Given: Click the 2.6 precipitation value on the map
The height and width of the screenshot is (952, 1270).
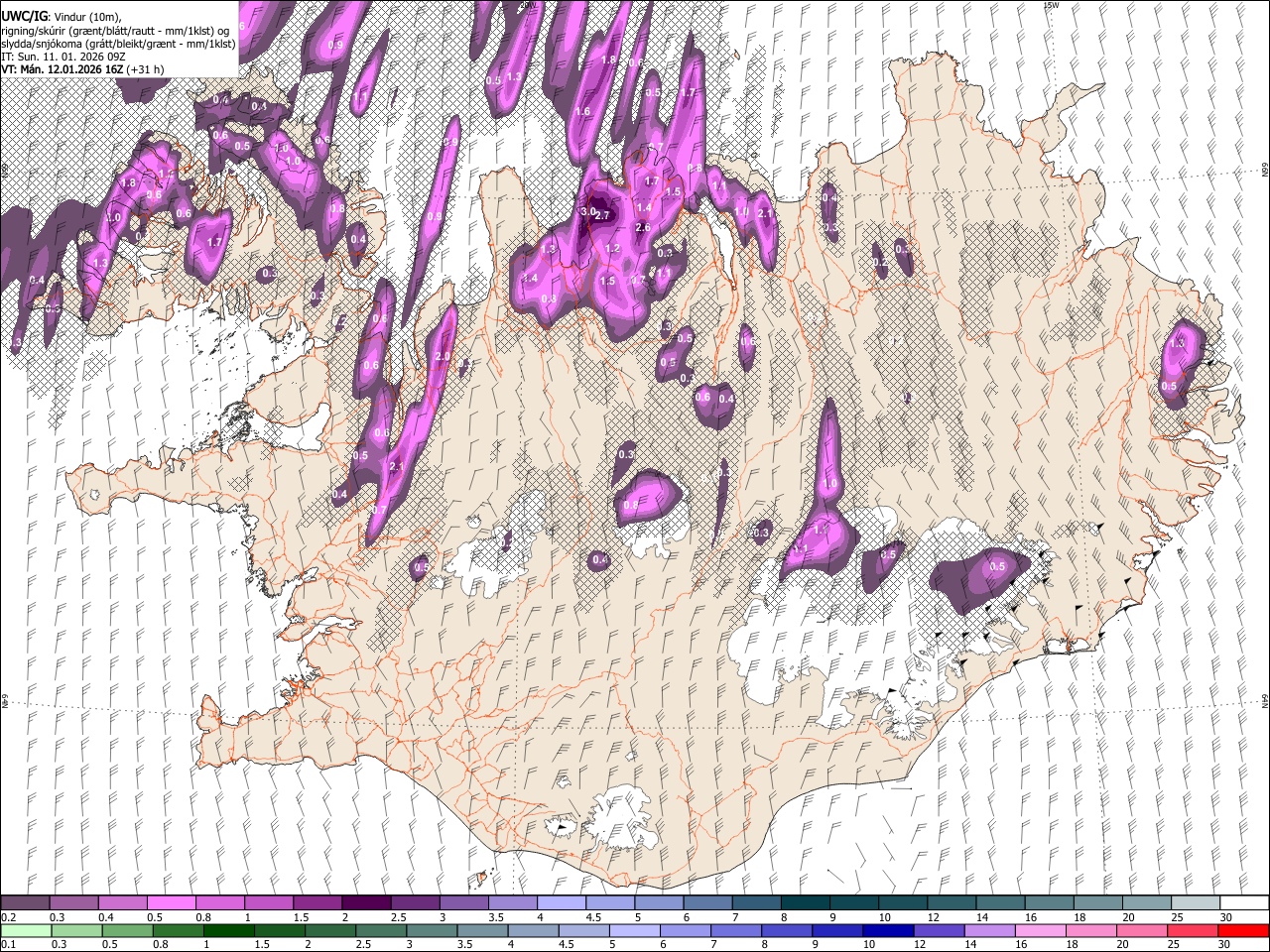Looking at the screenshot, I should (642, 228).
